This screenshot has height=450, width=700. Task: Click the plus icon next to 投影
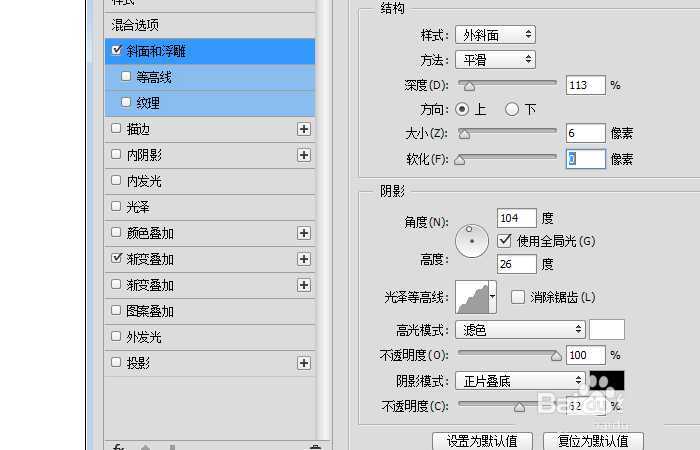[304, 363]
